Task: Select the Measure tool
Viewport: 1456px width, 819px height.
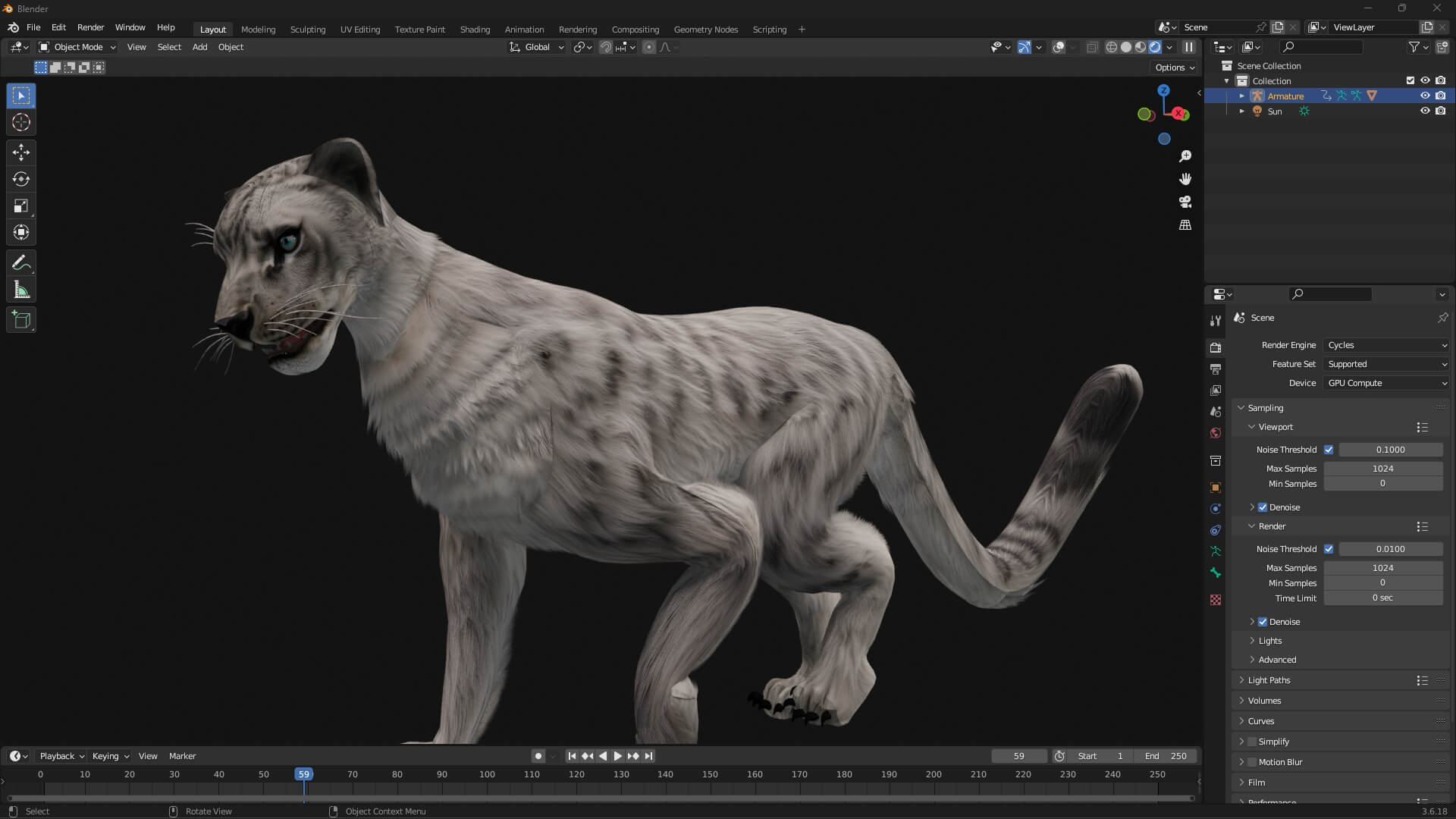Action: (x=21, y=290)
